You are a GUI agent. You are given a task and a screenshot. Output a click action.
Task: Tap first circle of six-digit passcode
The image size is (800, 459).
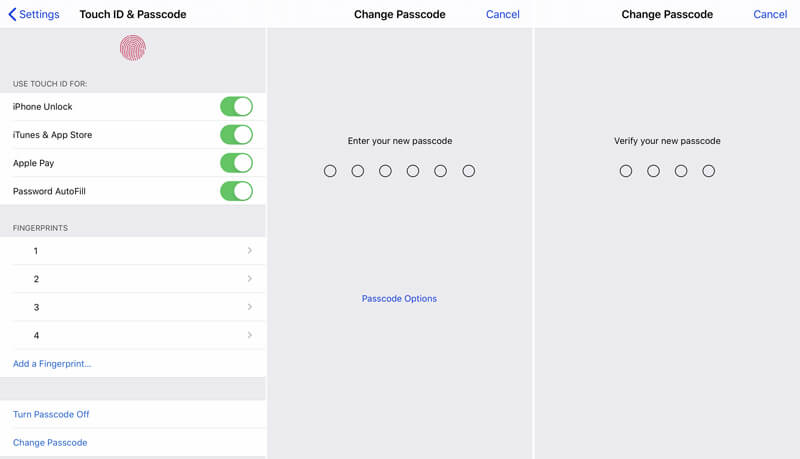click(x=330, y=171)
